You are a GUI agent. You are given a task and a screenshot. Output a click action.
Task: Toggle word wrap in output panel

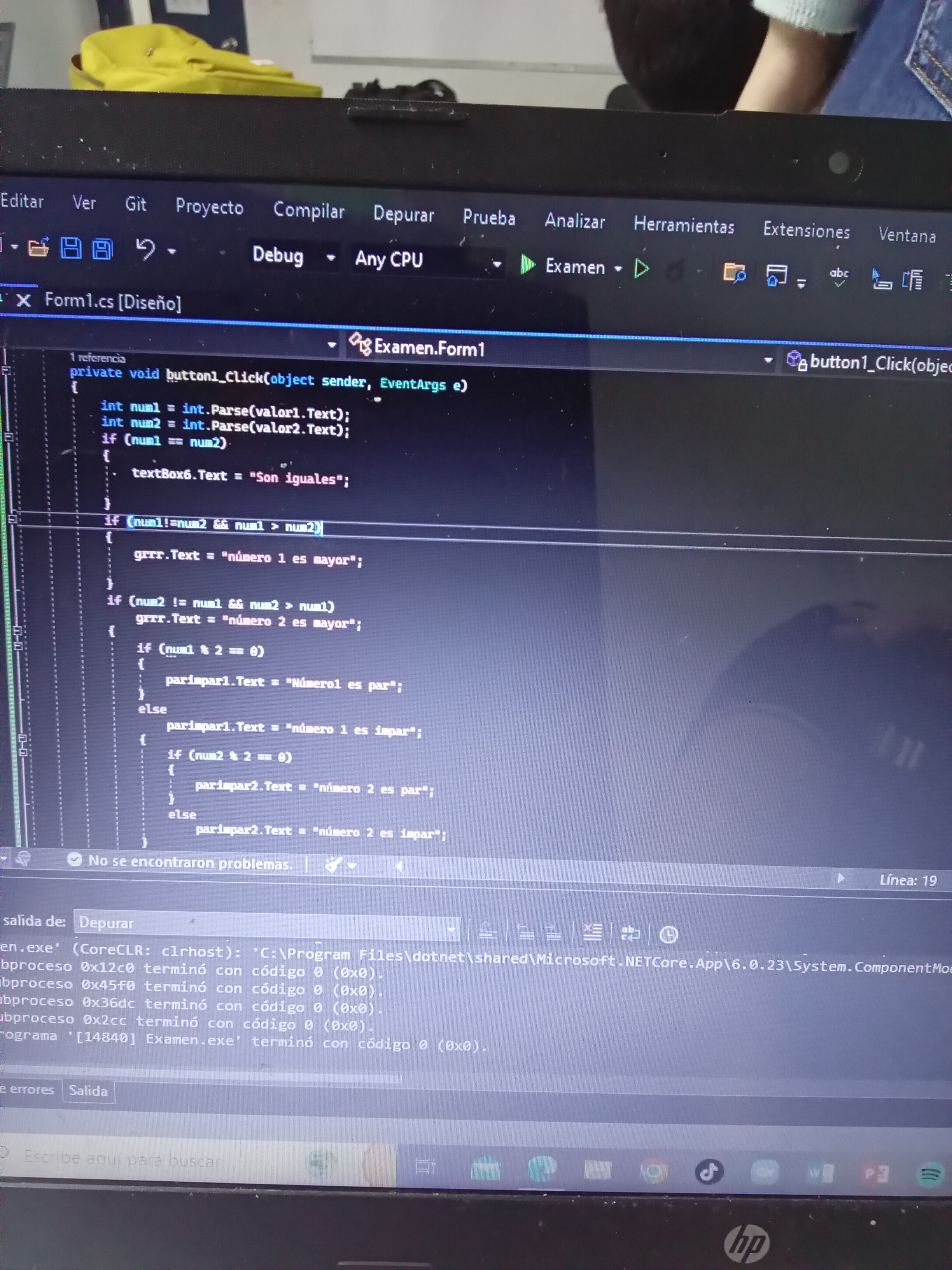click(x=630, y=933)
